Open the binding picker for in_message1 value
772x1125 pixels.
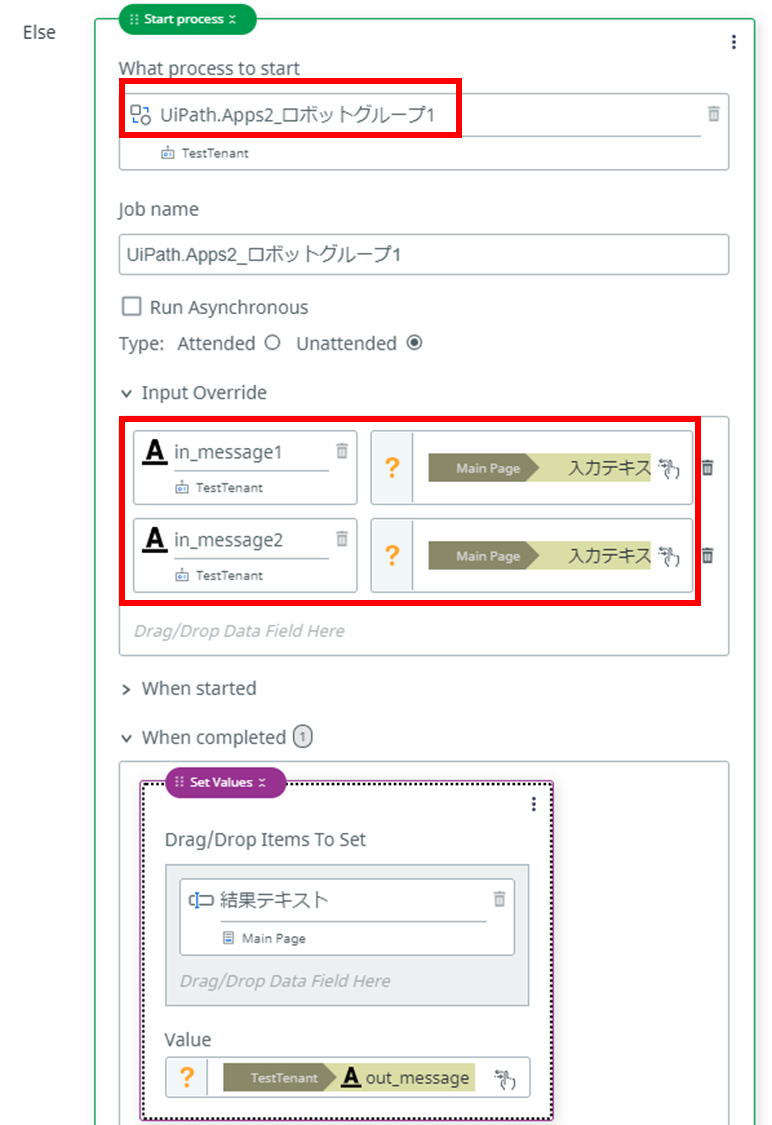669,469
